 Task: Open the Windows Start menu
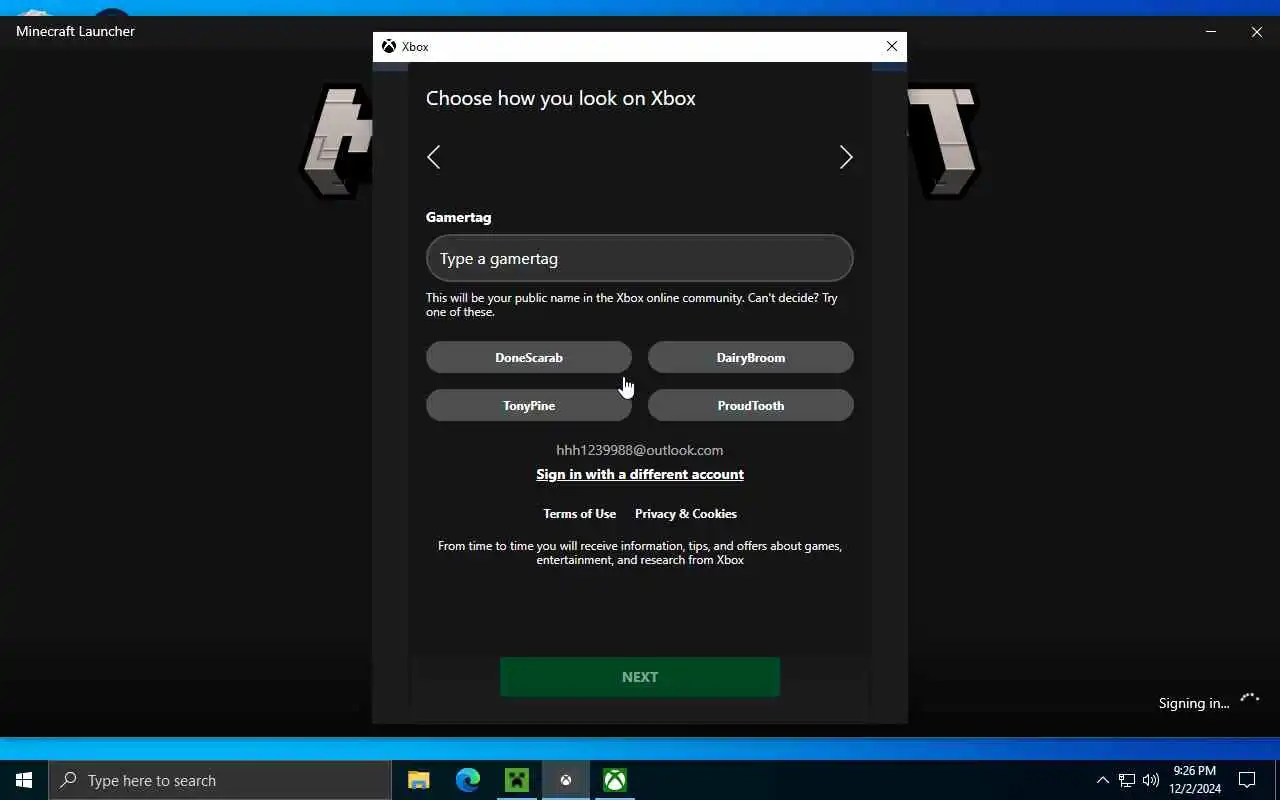coord(24,780)
